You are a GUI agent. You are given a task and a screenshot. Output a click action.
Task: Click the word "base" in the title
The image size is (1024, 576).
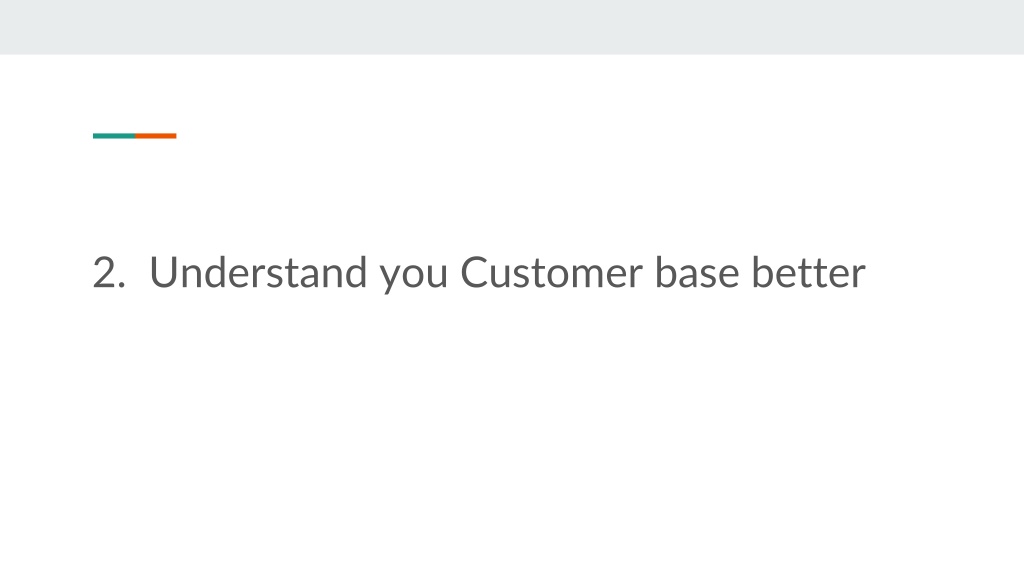pyautogui.click(x=697, y=272)
